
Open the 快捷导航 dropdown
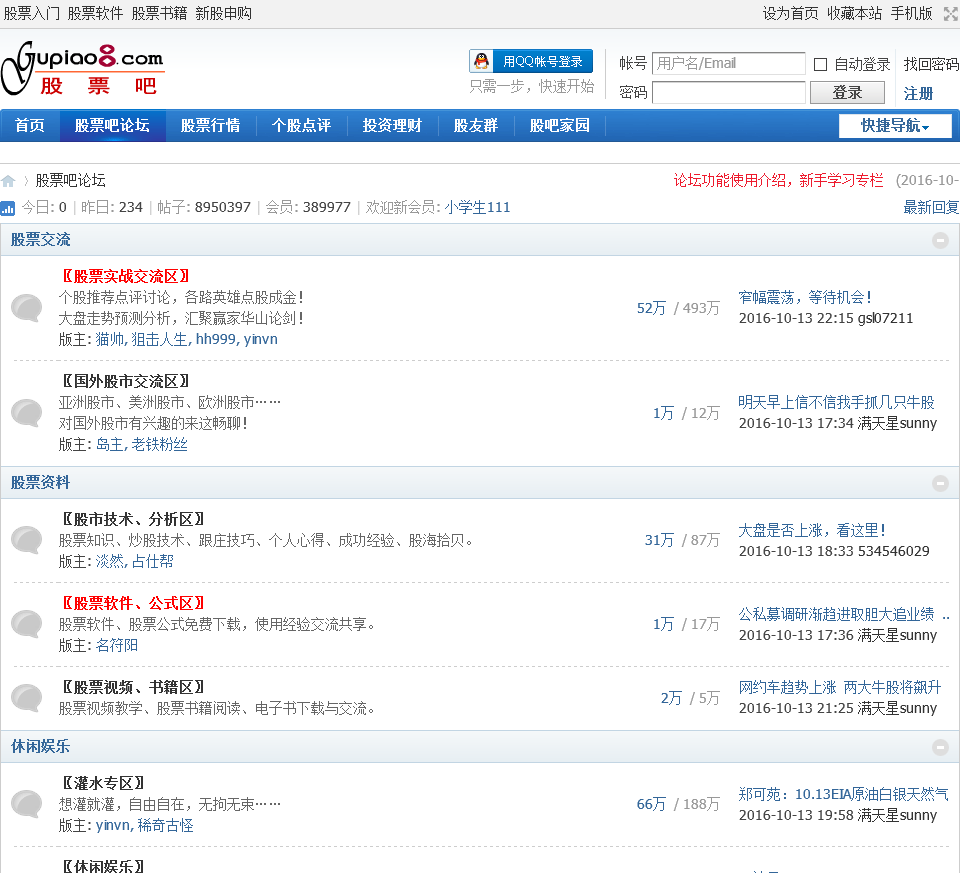(895, 126)
